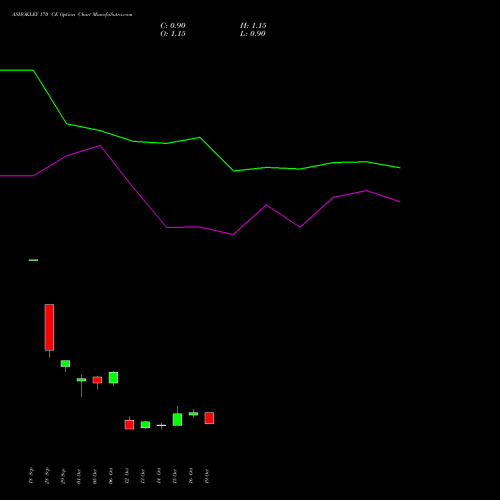Image resolution: width=500 pixels, height=500 pixels.
Task: Select the green candlestick above 29 Sep
Action: tap(65, 364)
